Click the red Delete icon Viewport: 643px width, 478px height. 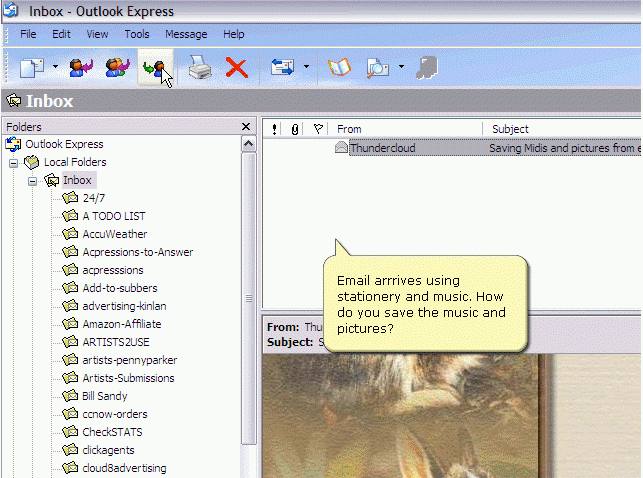click(x=237, y=68)
